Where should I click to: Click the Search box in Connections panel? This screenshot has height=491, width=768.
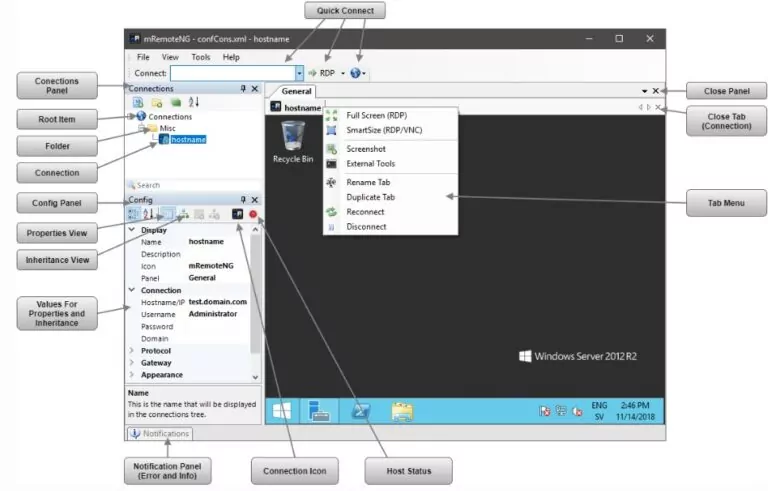193,185
